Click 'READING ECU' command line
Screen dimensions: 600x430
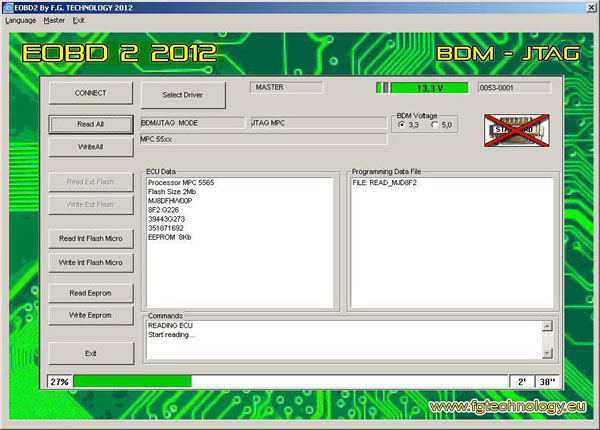click(x=170, y=326)
